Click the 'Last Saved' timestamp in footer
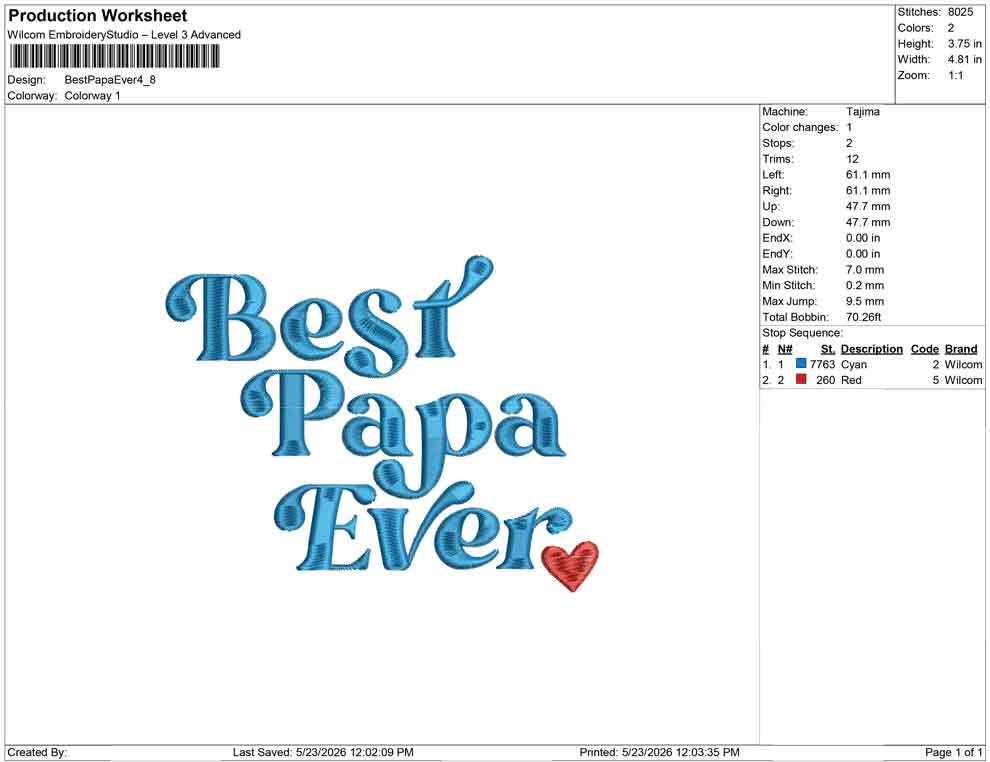This screenshot has height=762, width=990. click(x=323, y=752)
